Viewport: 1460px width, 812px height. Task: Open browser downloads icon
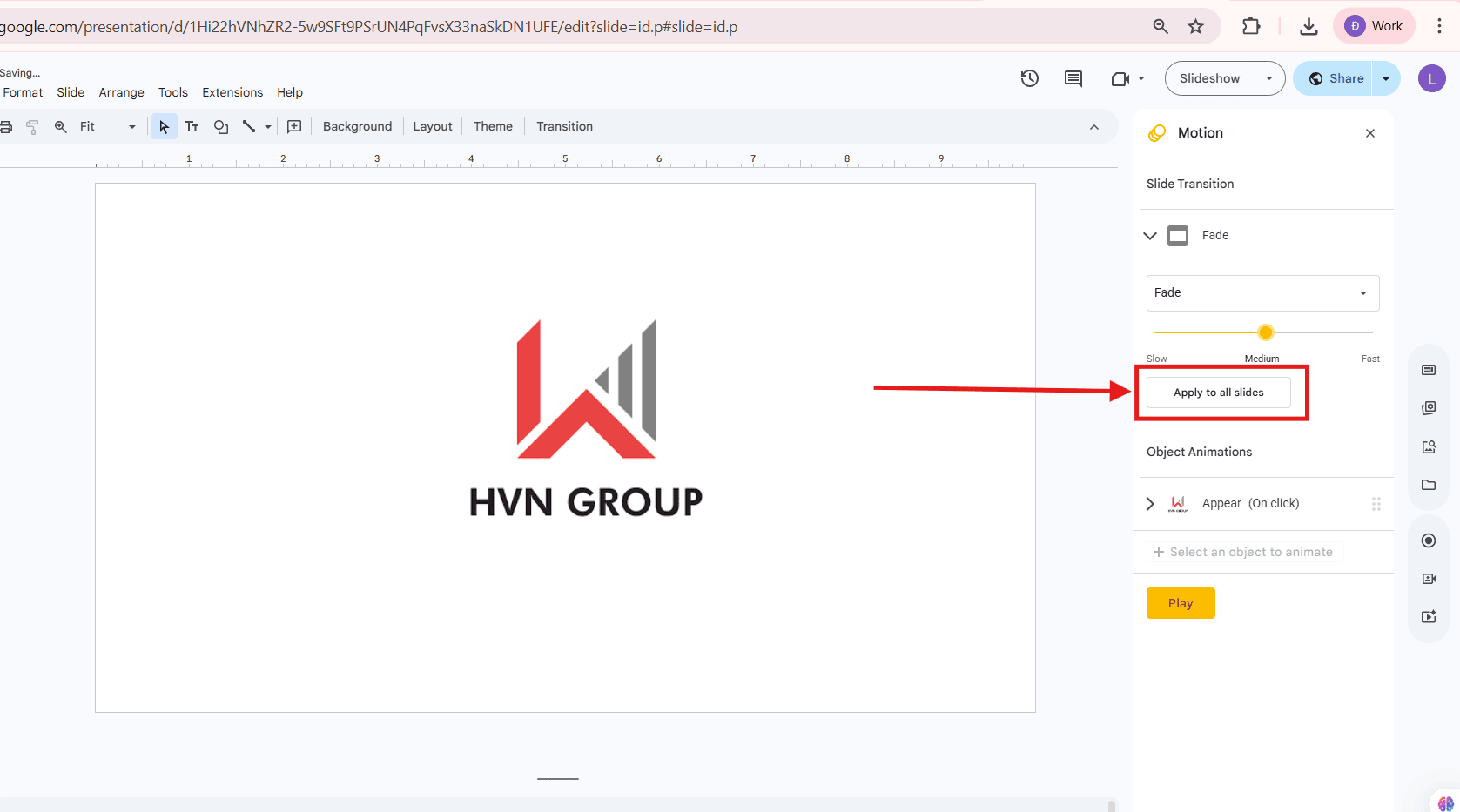(1308, 26)
